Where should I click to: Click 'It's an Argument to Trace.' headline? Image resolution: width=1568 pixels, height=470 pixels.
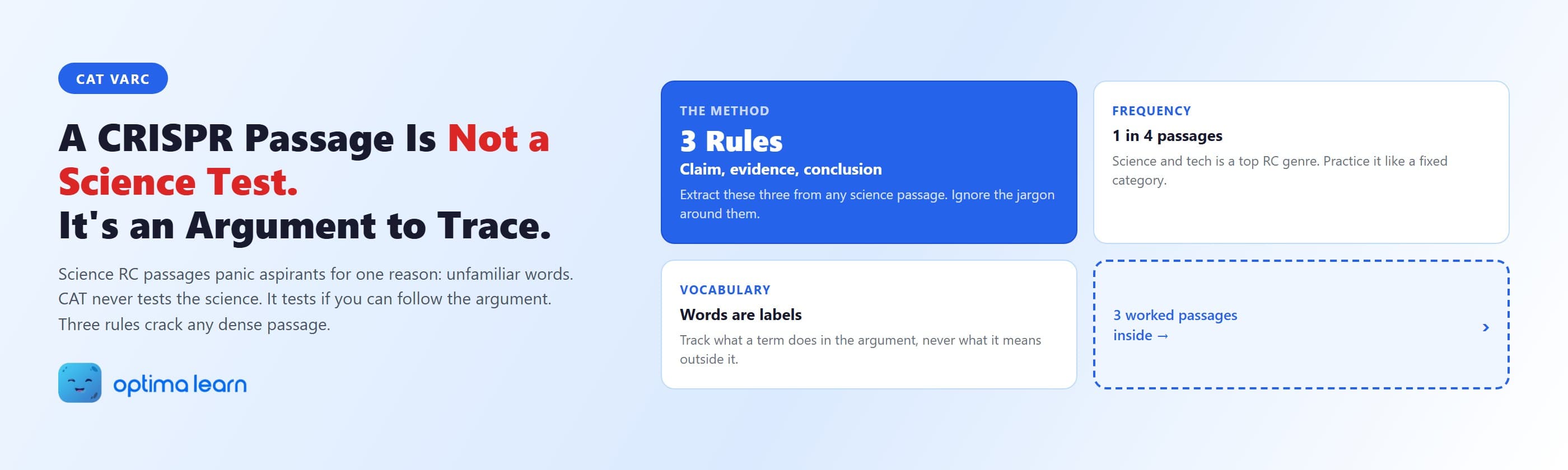point(305,225)
